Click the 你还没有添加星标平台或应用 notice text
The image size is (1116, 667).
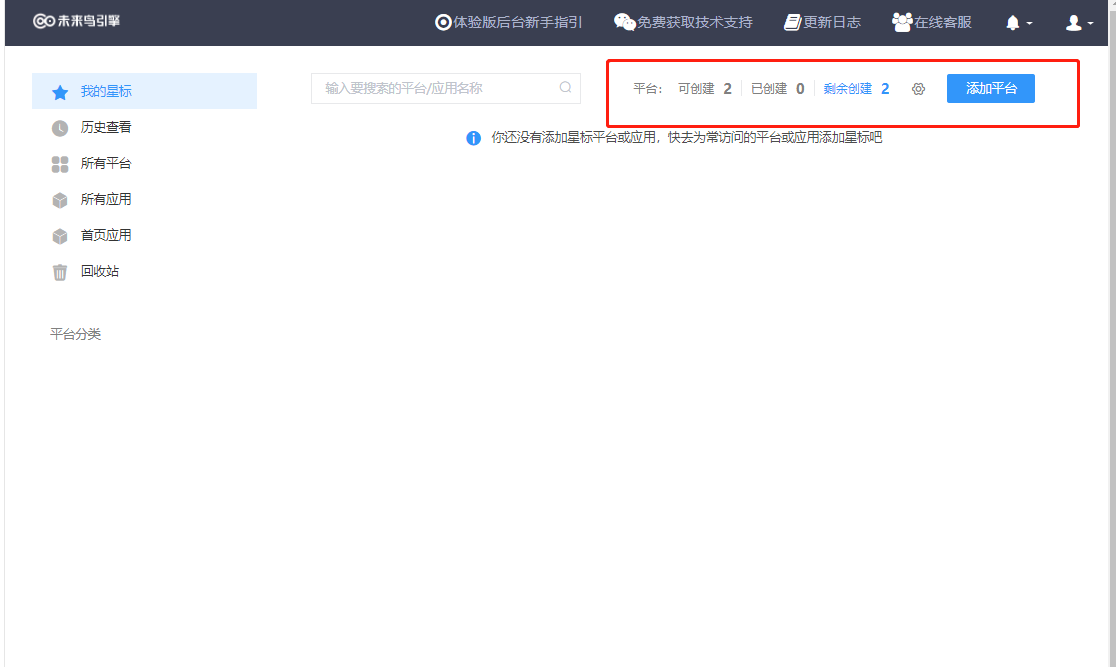tap(687, 137)
